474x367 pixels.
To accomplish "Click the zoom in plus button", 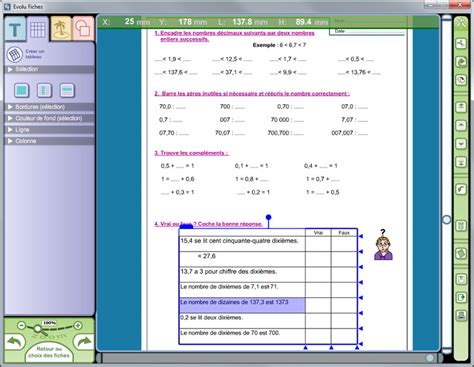I will coord(78,325).
